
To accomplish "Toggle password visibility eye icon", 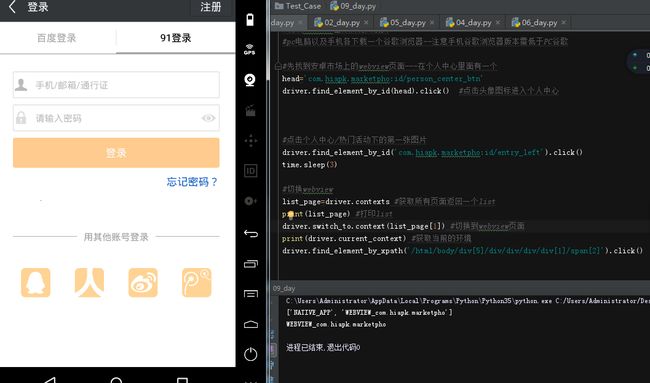I will click(x=209, y=118).
